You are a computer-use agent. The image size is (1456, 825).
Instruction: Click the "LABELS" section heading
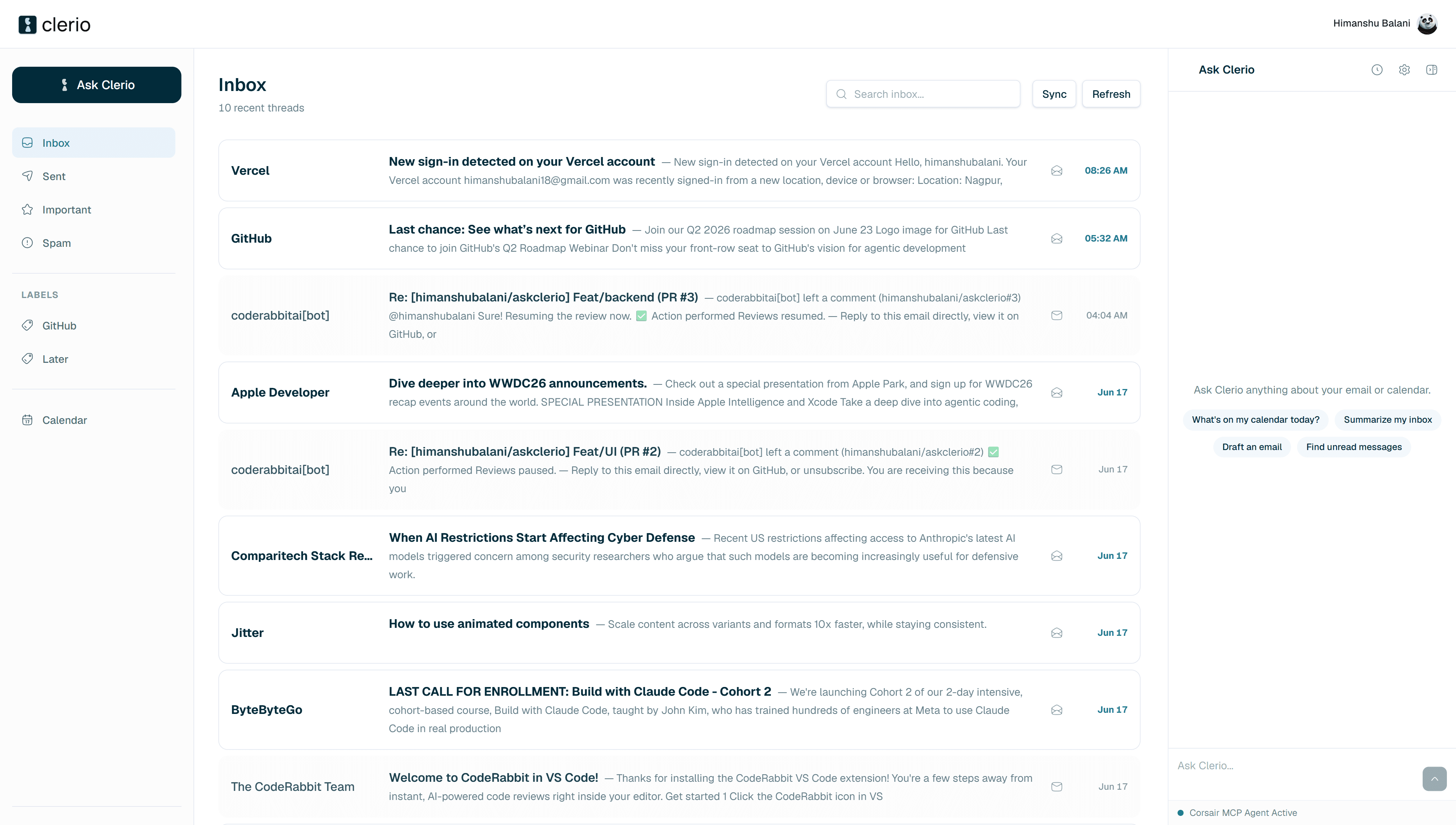[x=40, y=295]
